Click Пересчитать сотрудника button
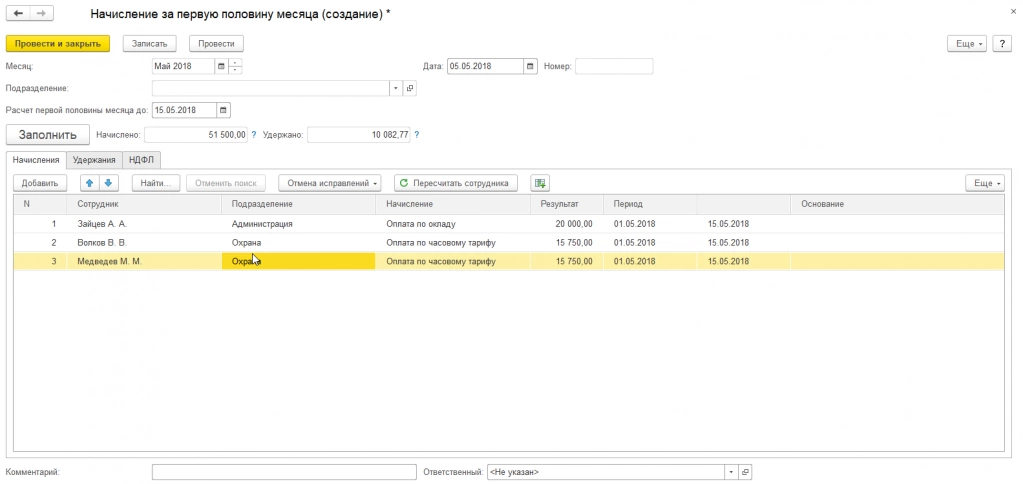1023x484 pixels. click(x=455, y=183)
